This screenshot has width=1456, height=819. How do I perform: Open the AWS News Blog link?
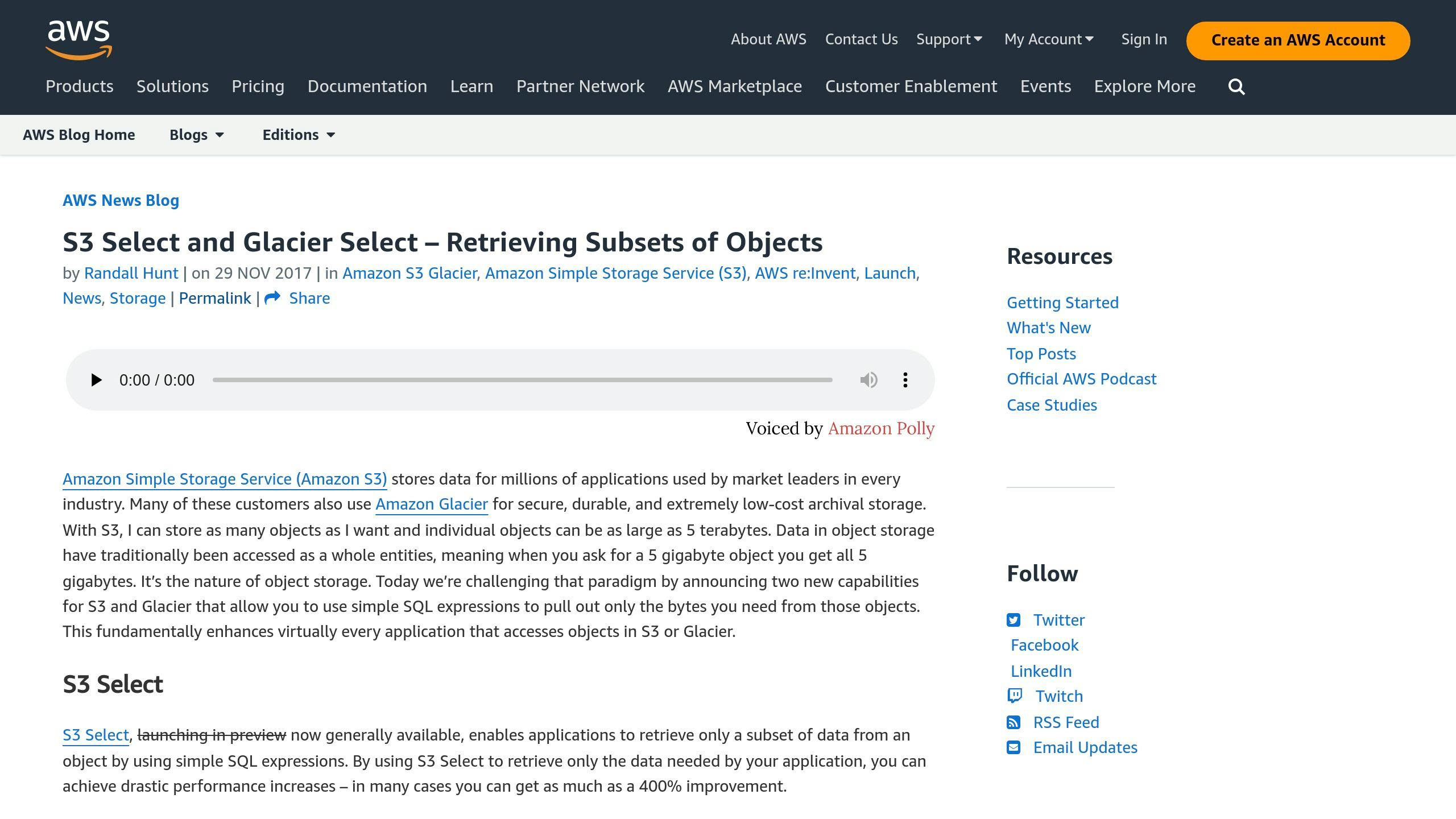(121, 200)
